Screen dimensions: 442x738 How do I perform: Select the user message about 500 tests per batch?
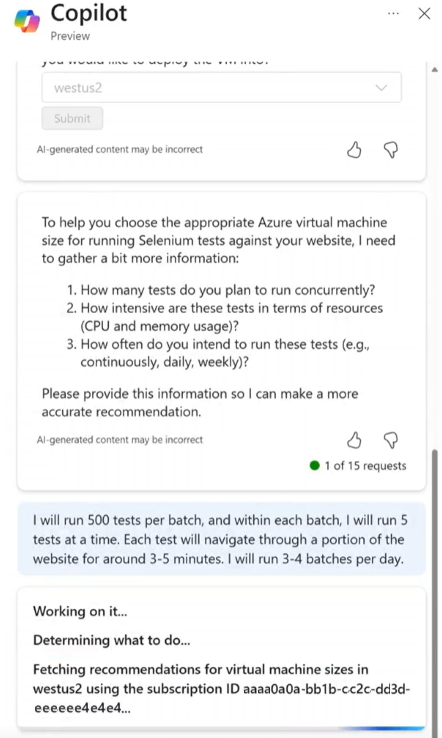pyautogui.click(x=221, y=539)
